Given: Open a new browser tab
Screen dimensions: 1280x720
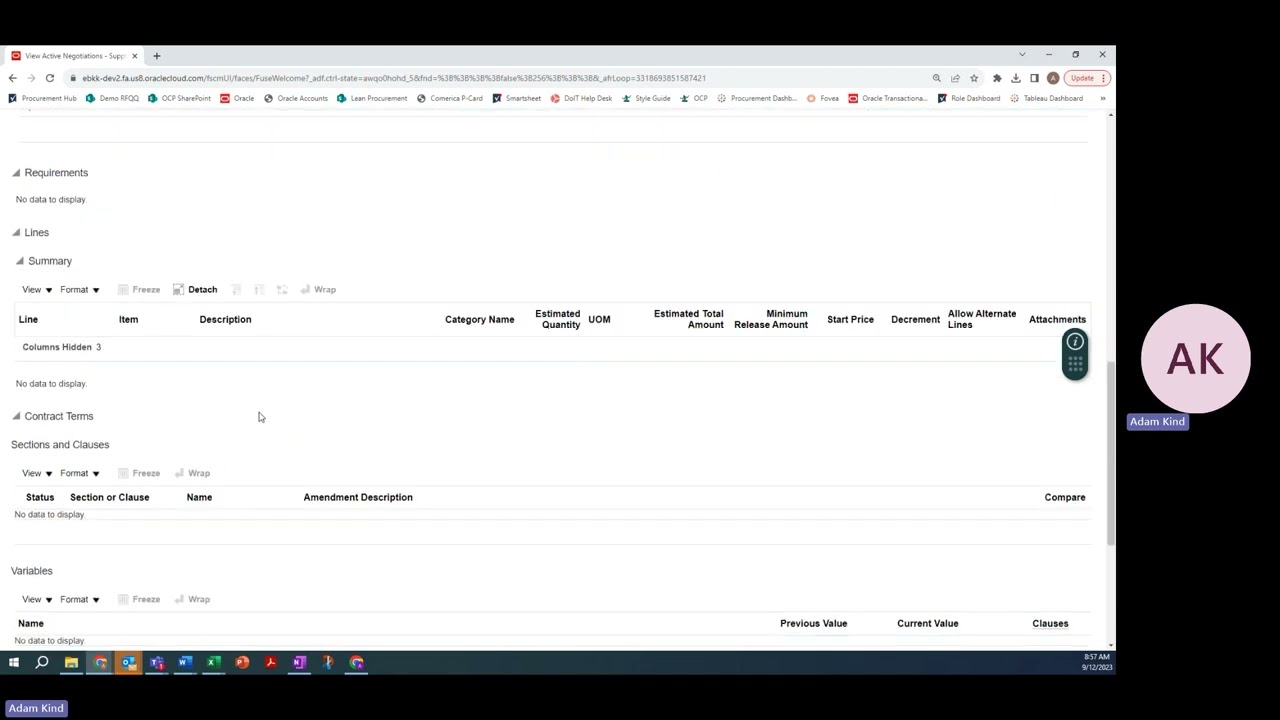Looking at the screenshot, I should click(x=156, y=56).
